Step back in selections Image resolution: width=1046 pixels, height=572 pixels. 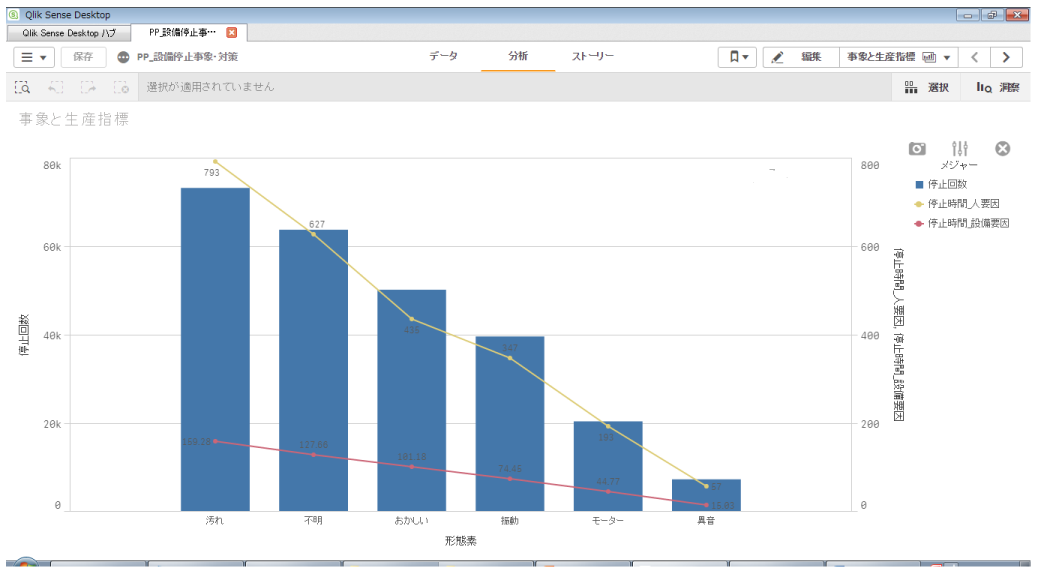[56, 87]
